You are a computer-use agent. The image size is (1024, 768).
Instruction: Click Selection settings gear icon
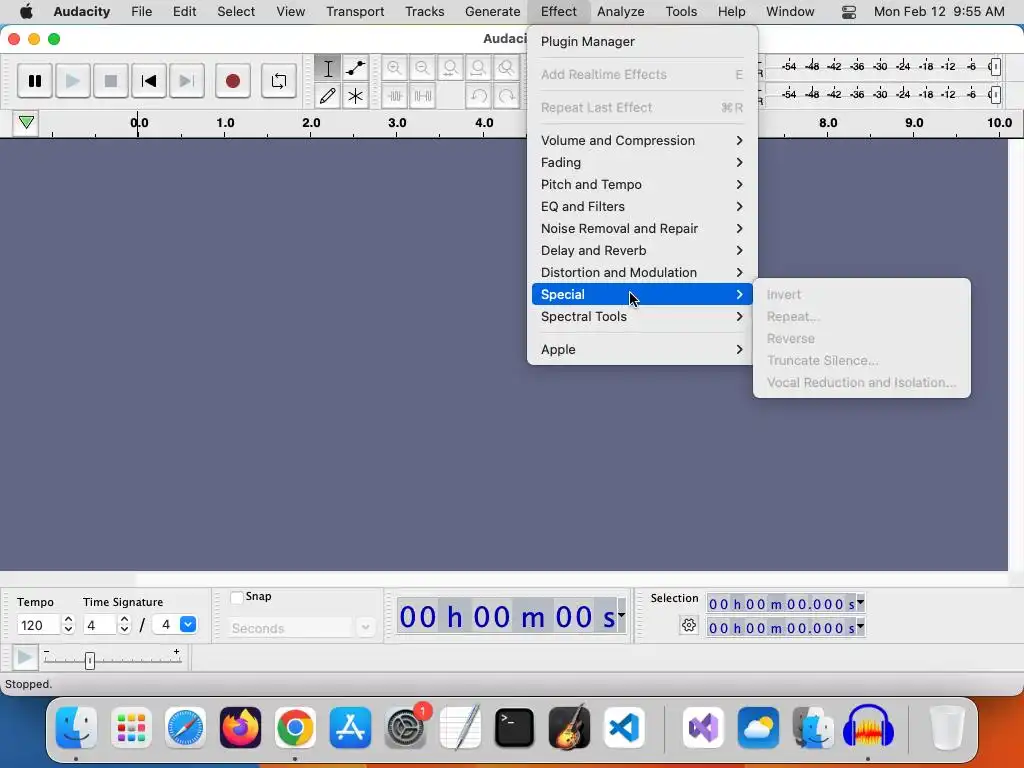pos(688,625)
